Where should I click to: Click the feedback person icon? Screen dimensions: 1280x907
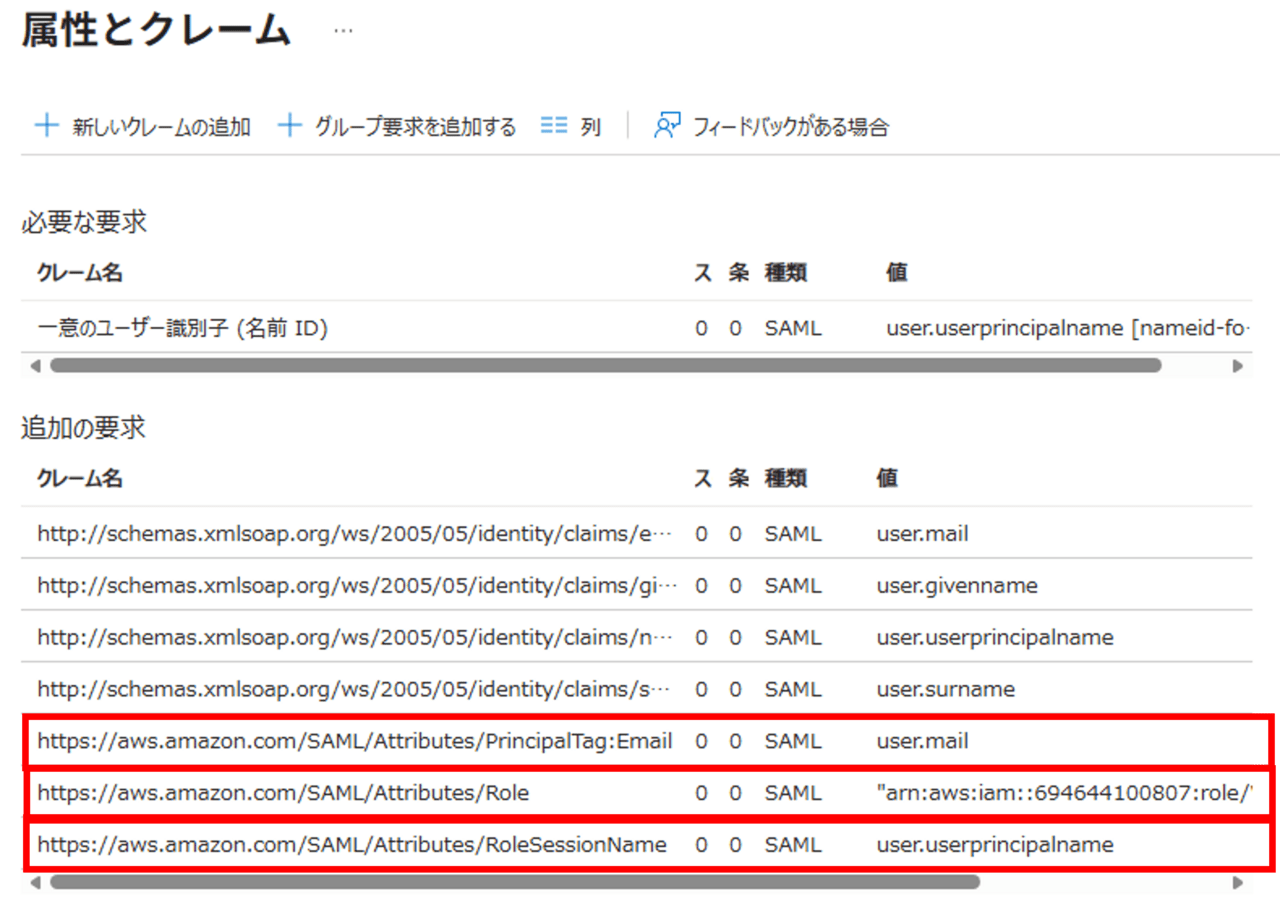(x=667, y=126)
